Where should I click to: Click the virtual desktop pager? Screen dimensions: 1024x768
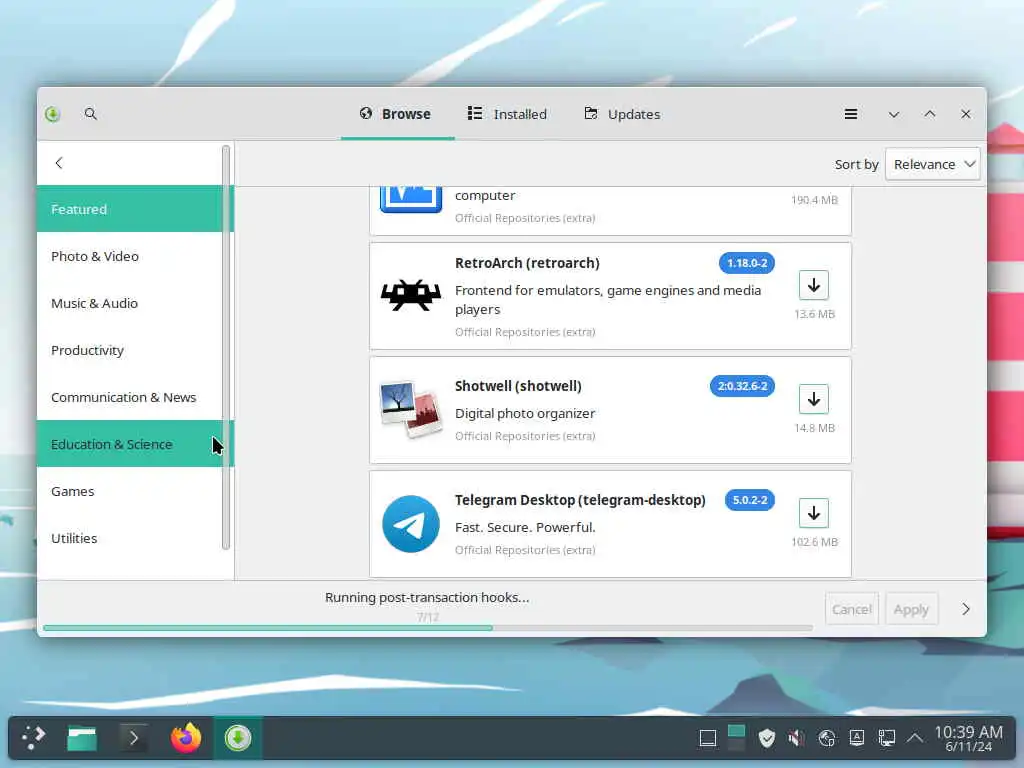(737, 738)
